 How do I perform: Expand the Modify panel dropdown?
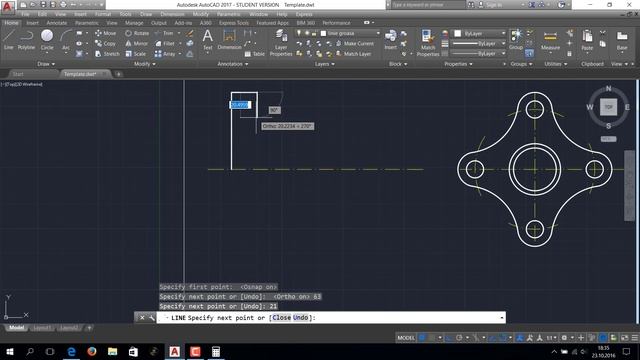(144, 64)
